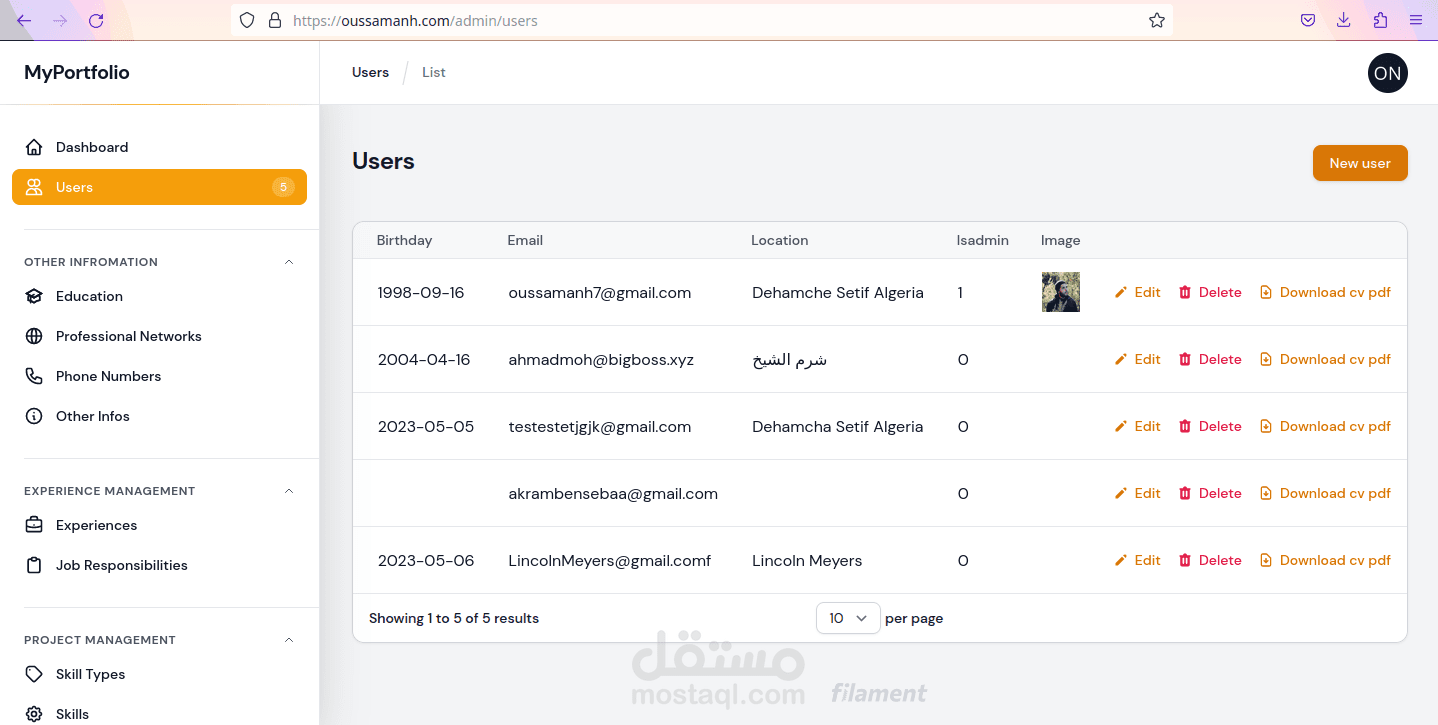
Task: Click the browser back arrow
Action: (24, 20)
